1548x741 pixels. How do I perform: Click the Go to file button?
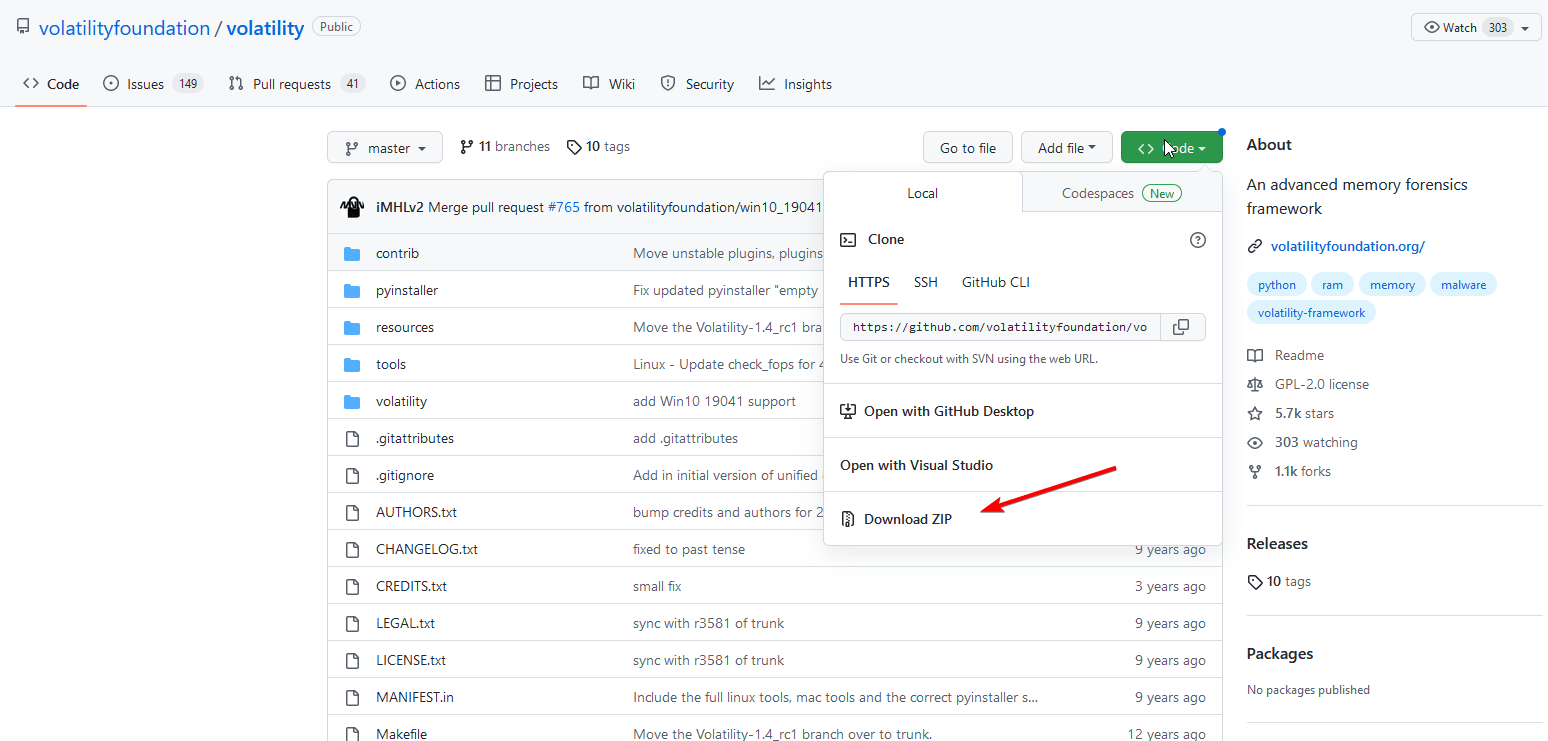point(968,148)
